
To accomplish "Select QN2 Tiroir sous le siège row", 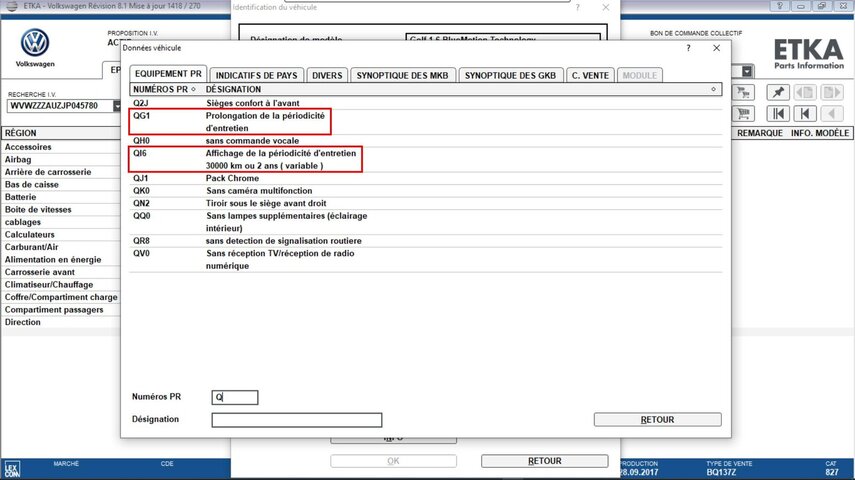I will pos(426,203).
